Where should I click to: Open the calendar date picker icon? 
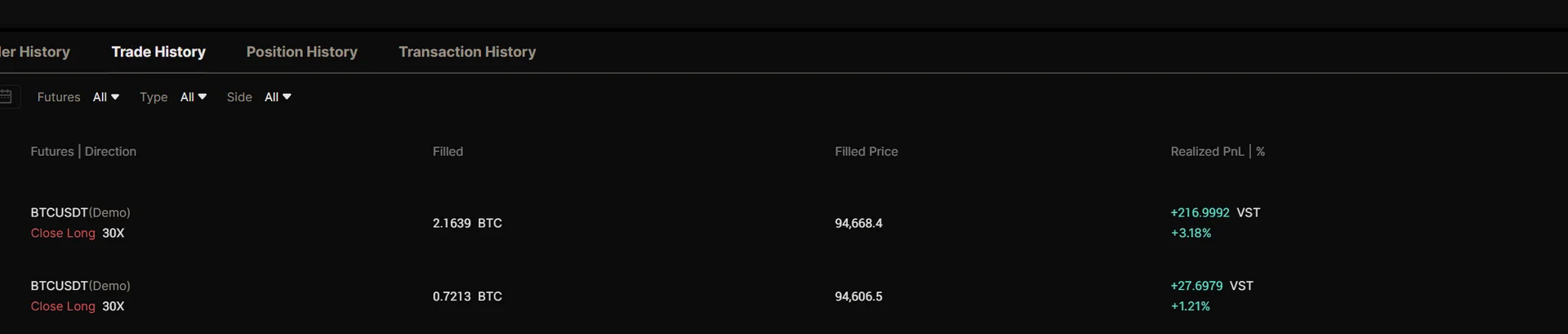[x=6, y=97]
